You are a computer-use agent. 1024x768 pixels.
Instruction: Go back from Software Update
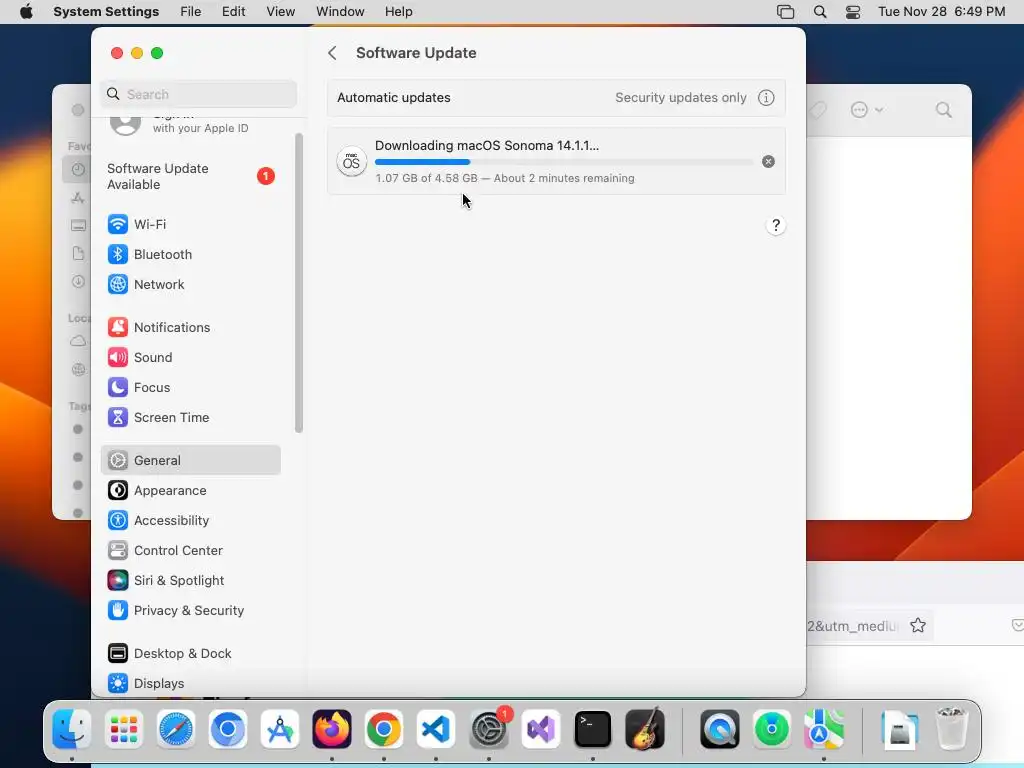point(332,53)
